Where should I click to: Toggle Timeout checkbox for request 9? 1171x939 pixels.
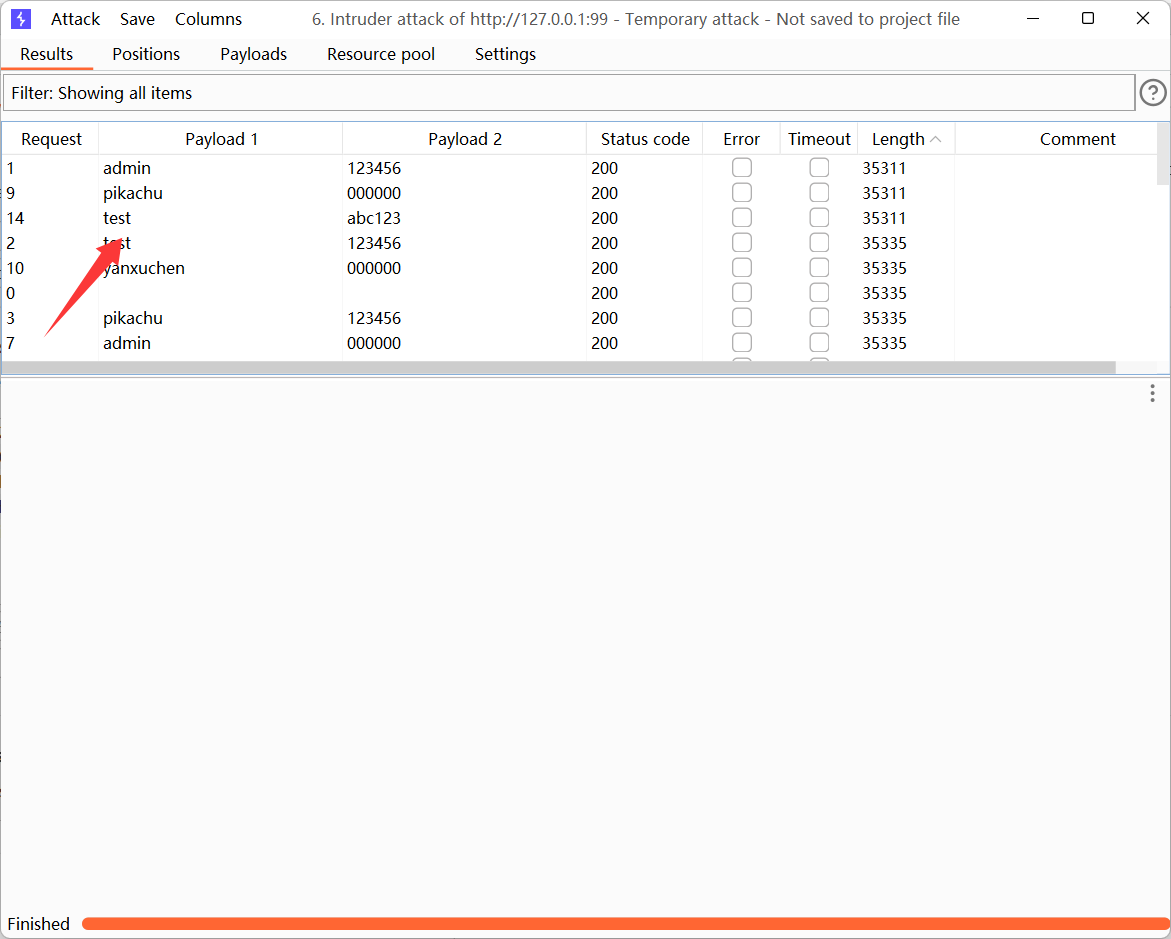click(x=819, y=193)
